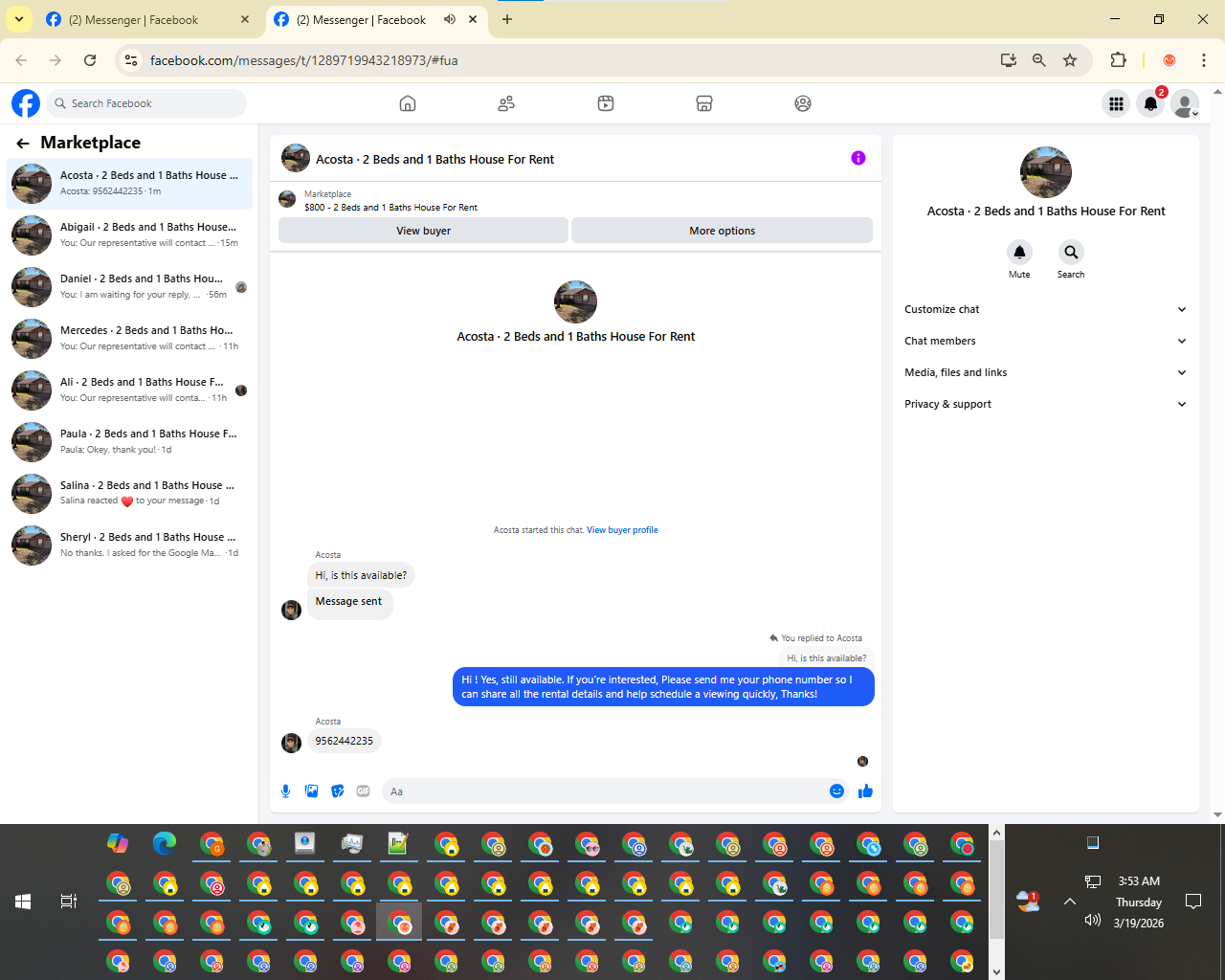Open Ali conversation in list
The width and height of the screenshot is (1225, 980).
click(129, 390)
